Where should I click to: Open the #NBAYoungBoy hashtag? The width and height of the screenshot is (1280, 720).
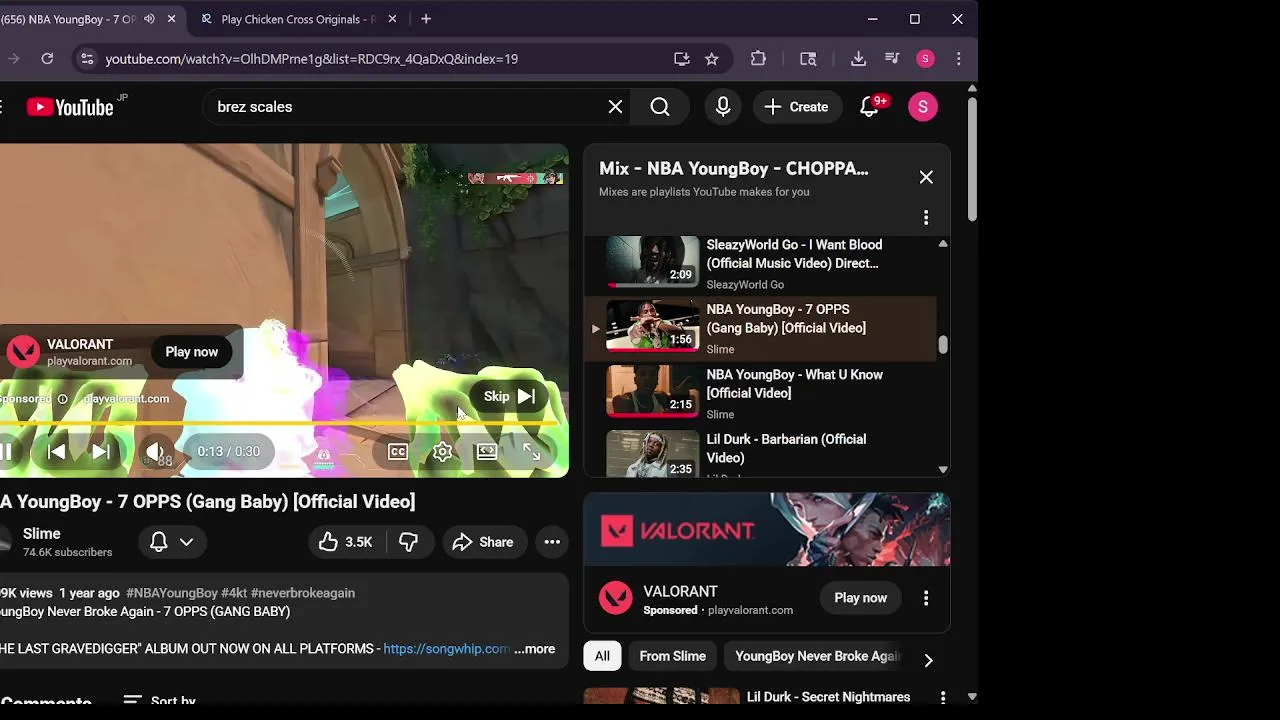tap(172, 593)
